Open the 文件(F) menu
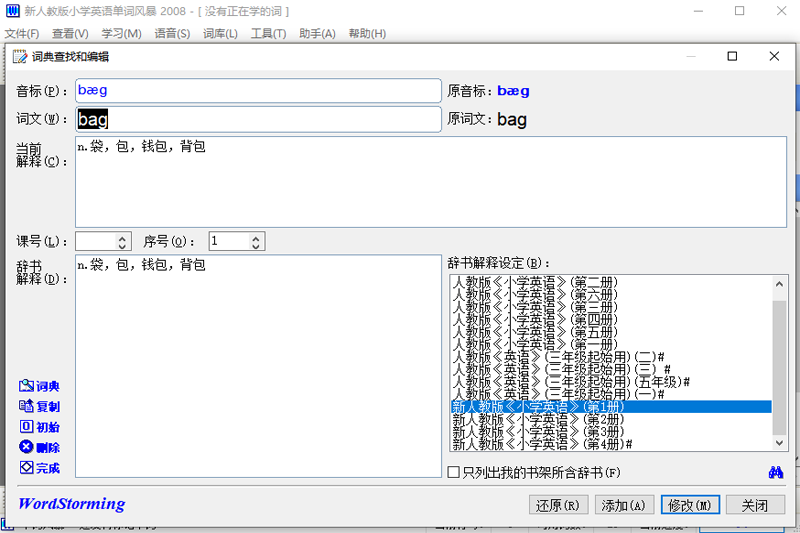This screenshot has width=800, height=533. (22, 34)
